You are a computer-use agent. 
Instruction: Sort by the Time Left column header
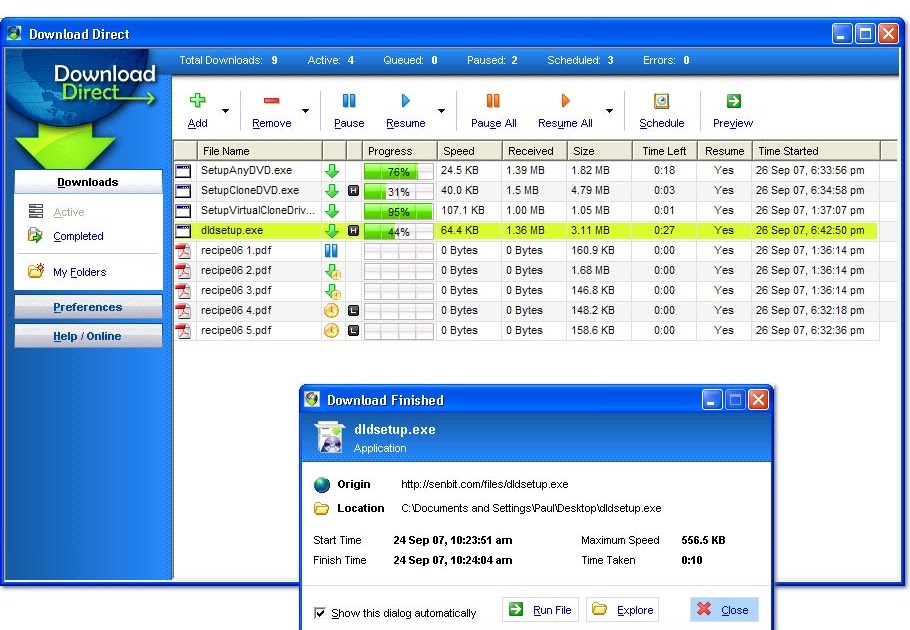pyautogui.click(x=665, y=151)
